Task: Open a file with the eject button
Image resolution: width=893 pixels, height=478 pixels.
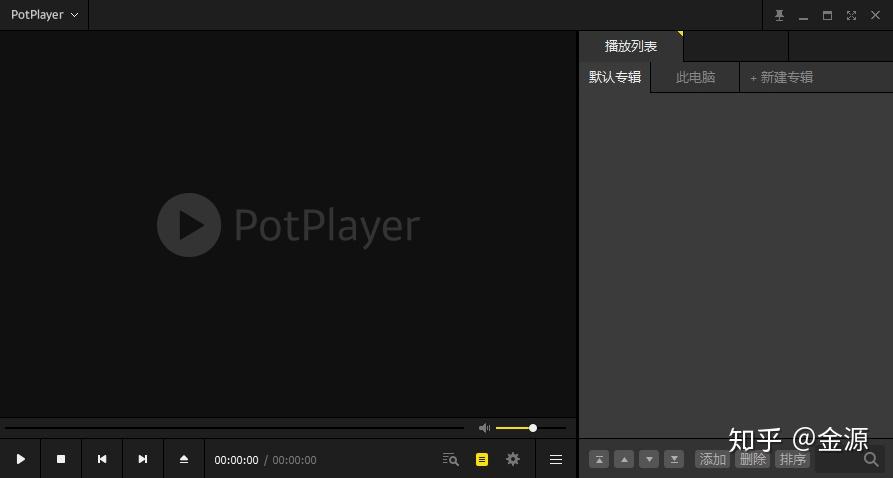Action: coord(184,459)
